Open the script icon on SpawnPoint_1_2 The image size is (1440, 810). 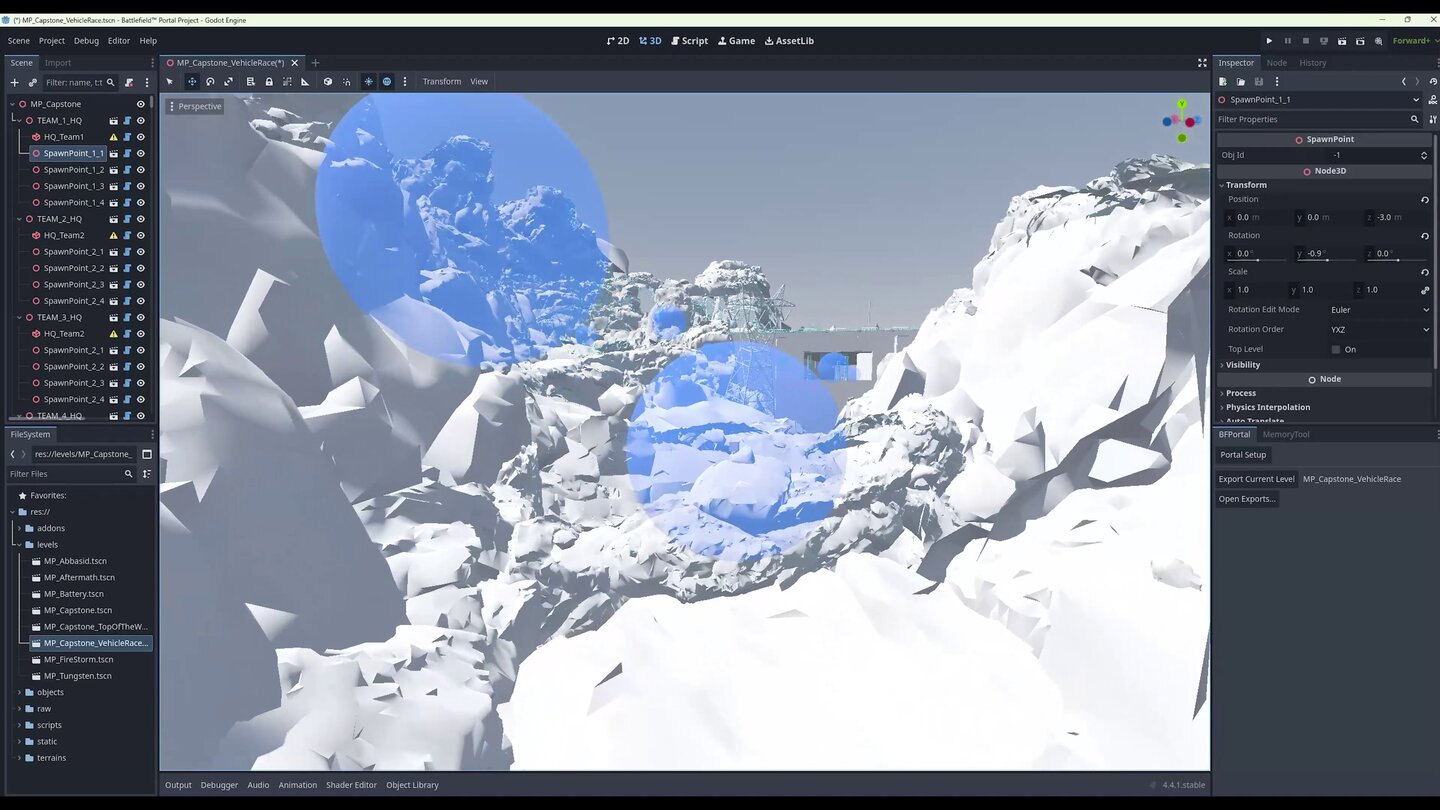127,170
